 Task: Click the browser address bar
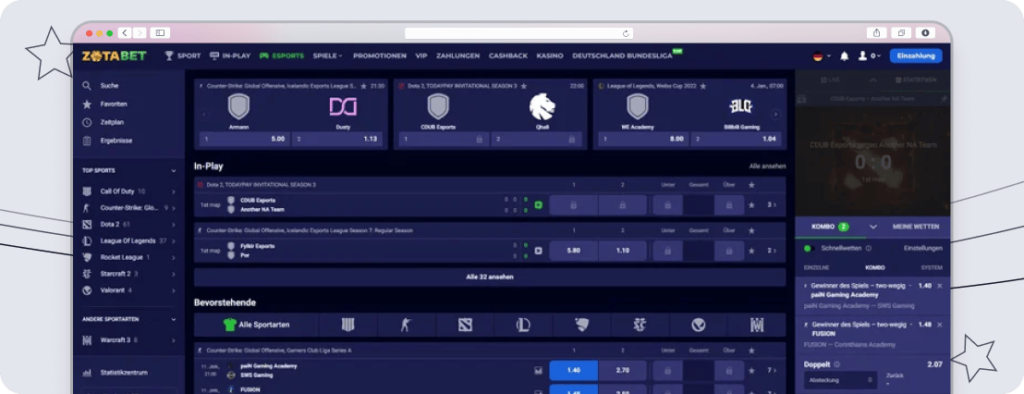[x=519, y=33]
